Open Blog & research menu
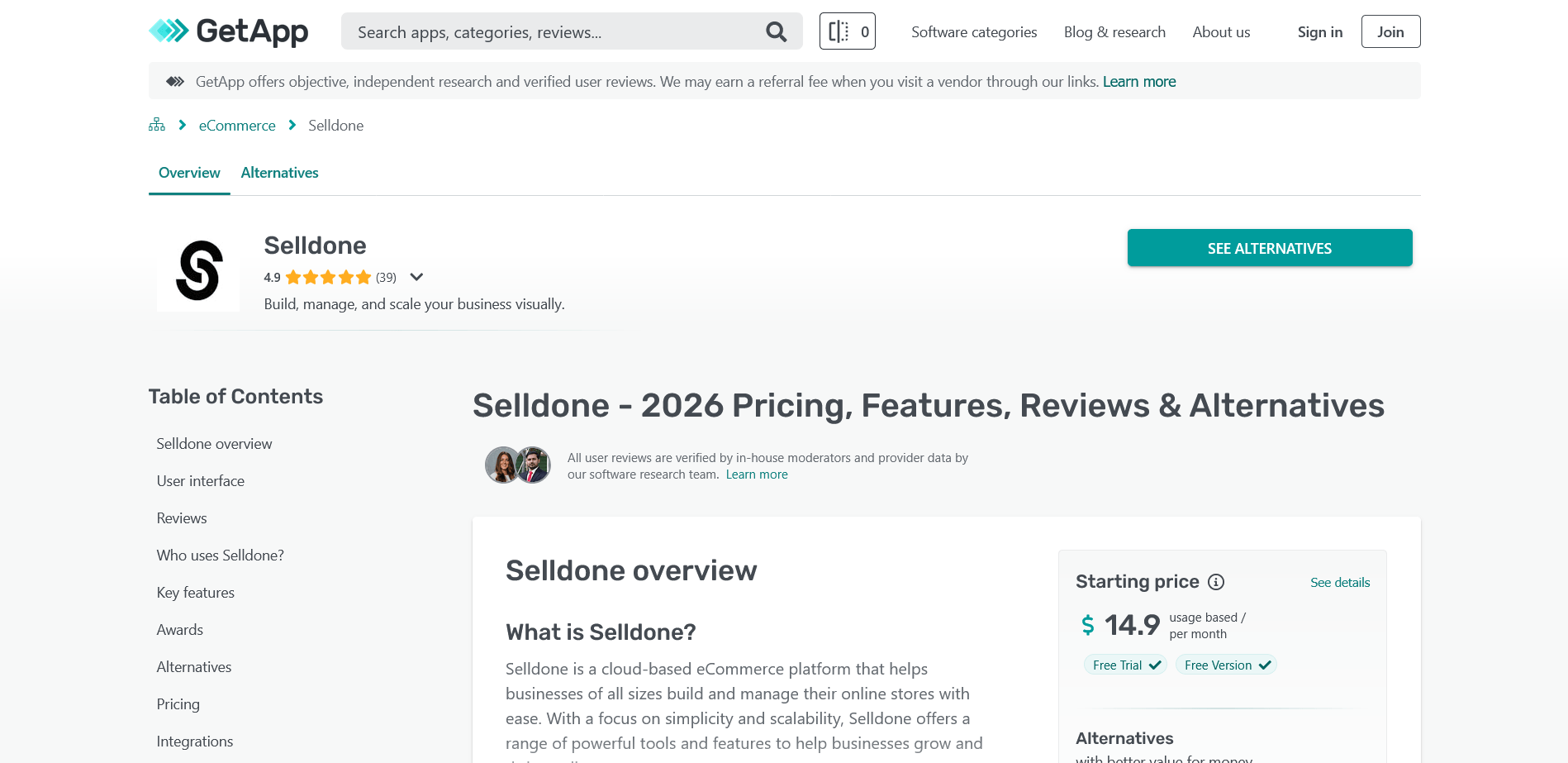This screenshot has width=1568, height=763. 1114,32
